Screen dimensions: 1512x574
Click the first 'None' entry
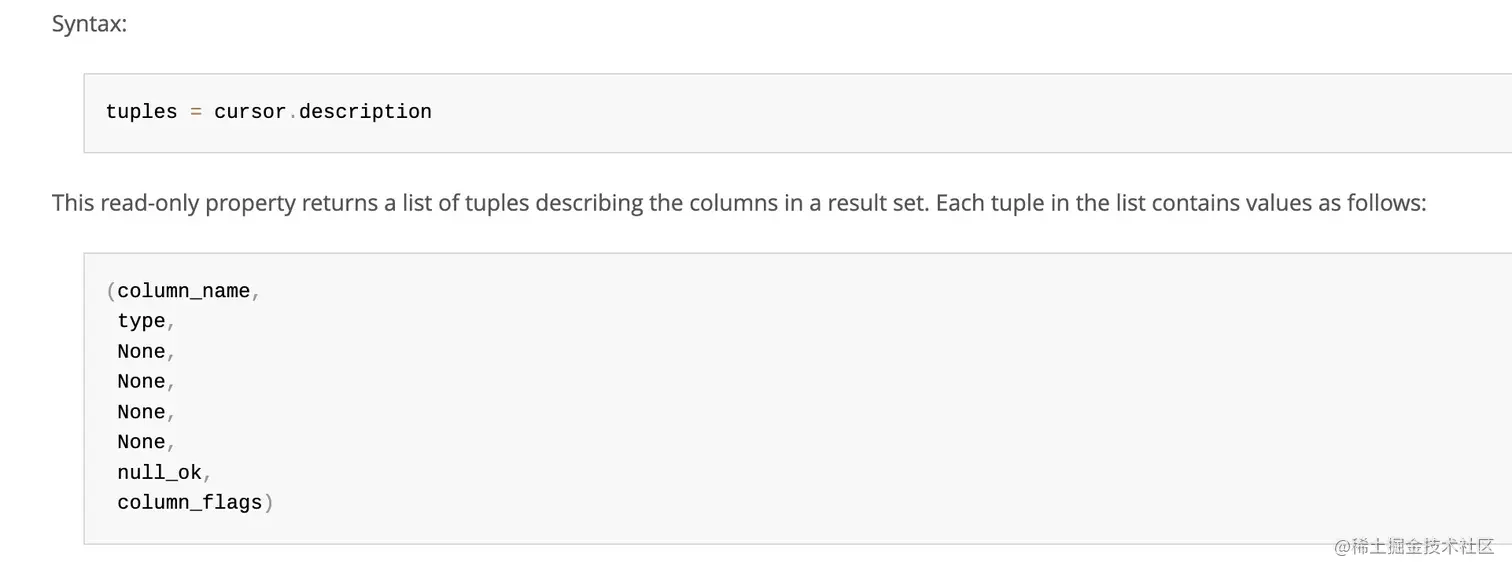pyautogui.click(x=141, y=352)
